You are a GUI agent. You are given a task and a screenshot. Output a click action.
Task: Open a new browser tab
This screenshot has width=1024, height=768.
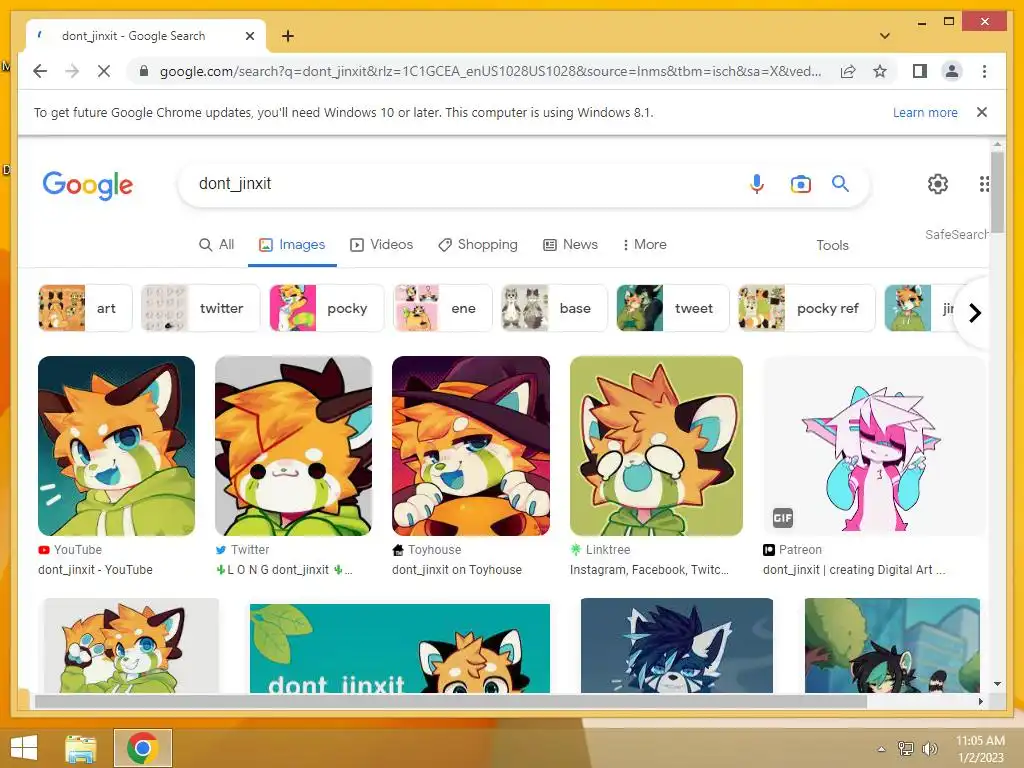288,36
